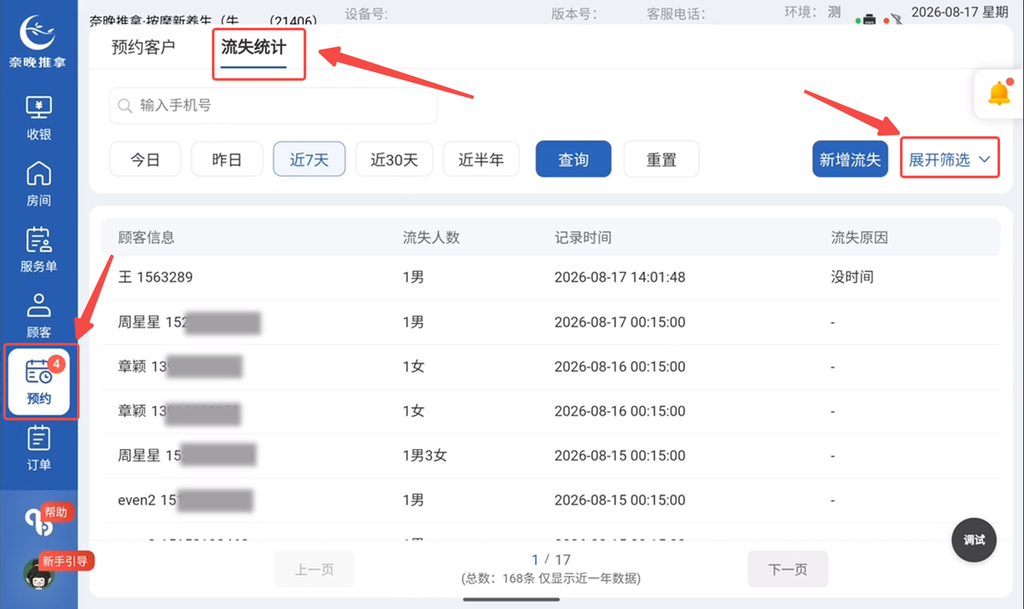Select the 流失统计 tab
1024x609 pixels.
pyautogui.click(x=253, y=47)
